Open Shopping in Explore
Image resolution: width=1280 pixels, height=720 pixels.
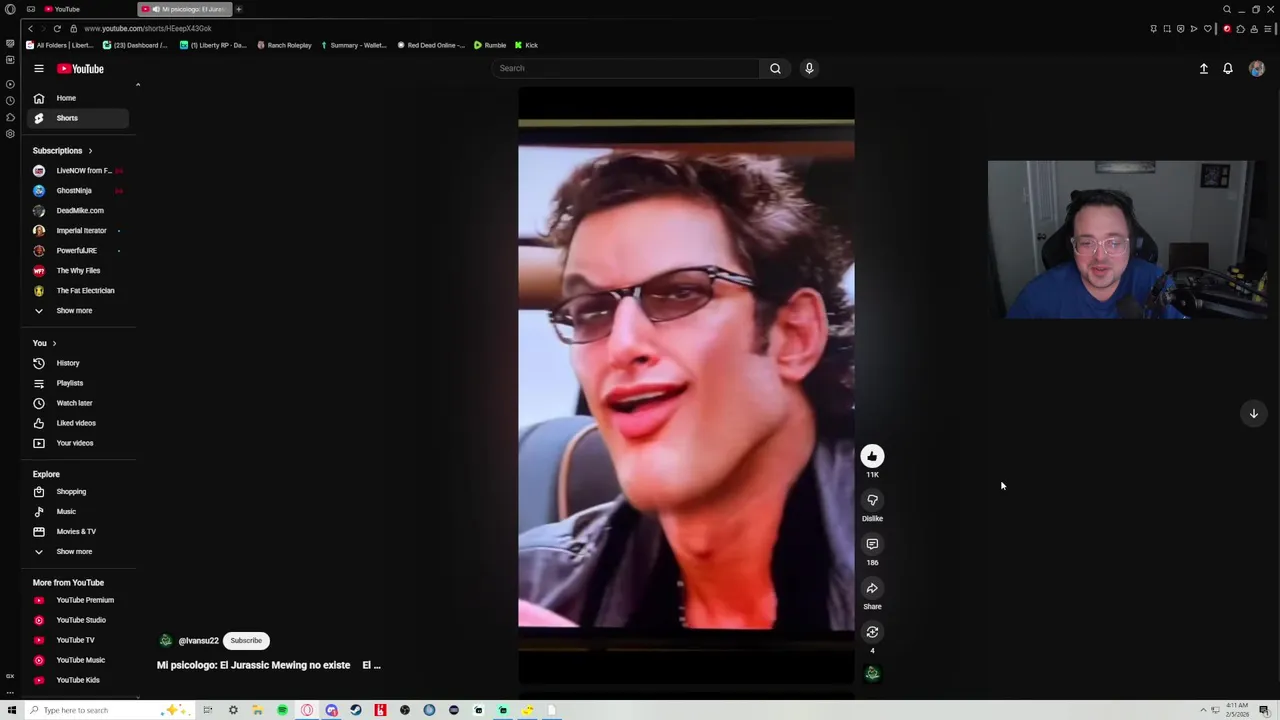pyautogui.click(x=79, y=492)
